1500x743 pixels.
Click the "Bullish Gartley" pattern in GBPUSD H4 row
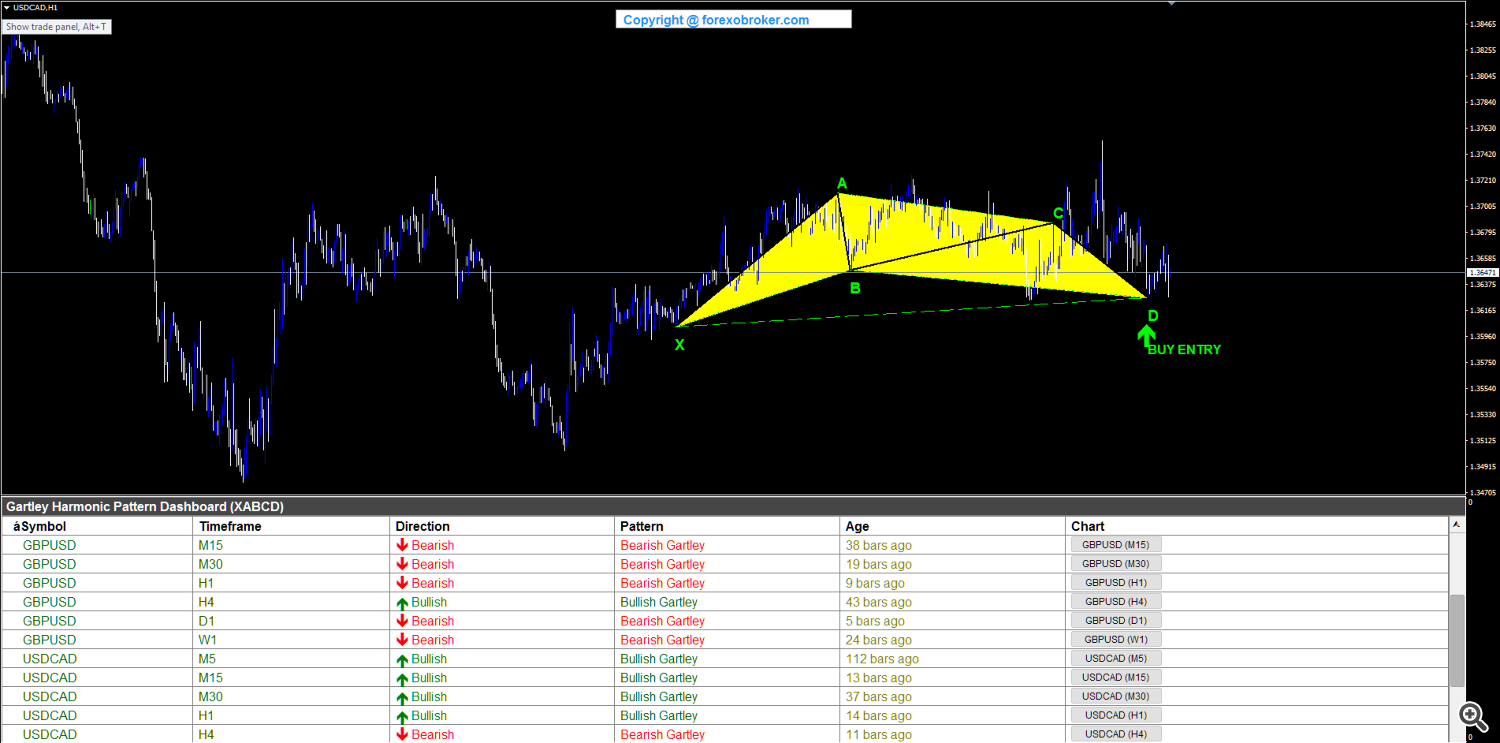point(659,602)
